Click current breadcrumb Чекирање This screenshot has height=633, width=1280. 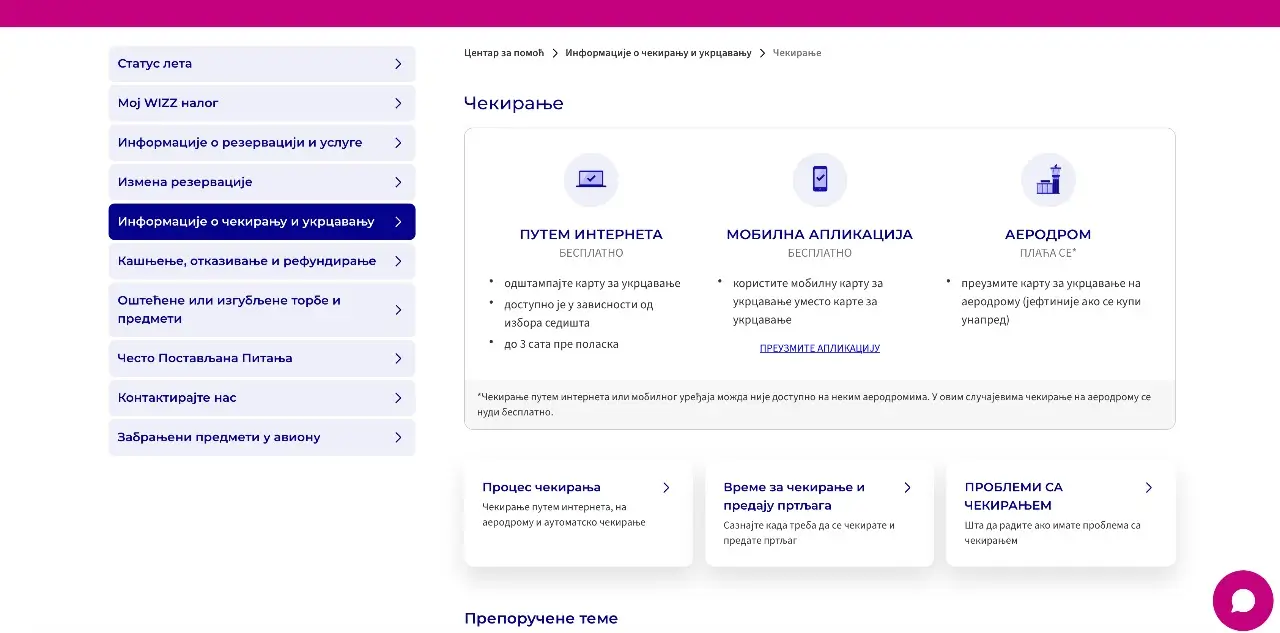coord(797,53)
